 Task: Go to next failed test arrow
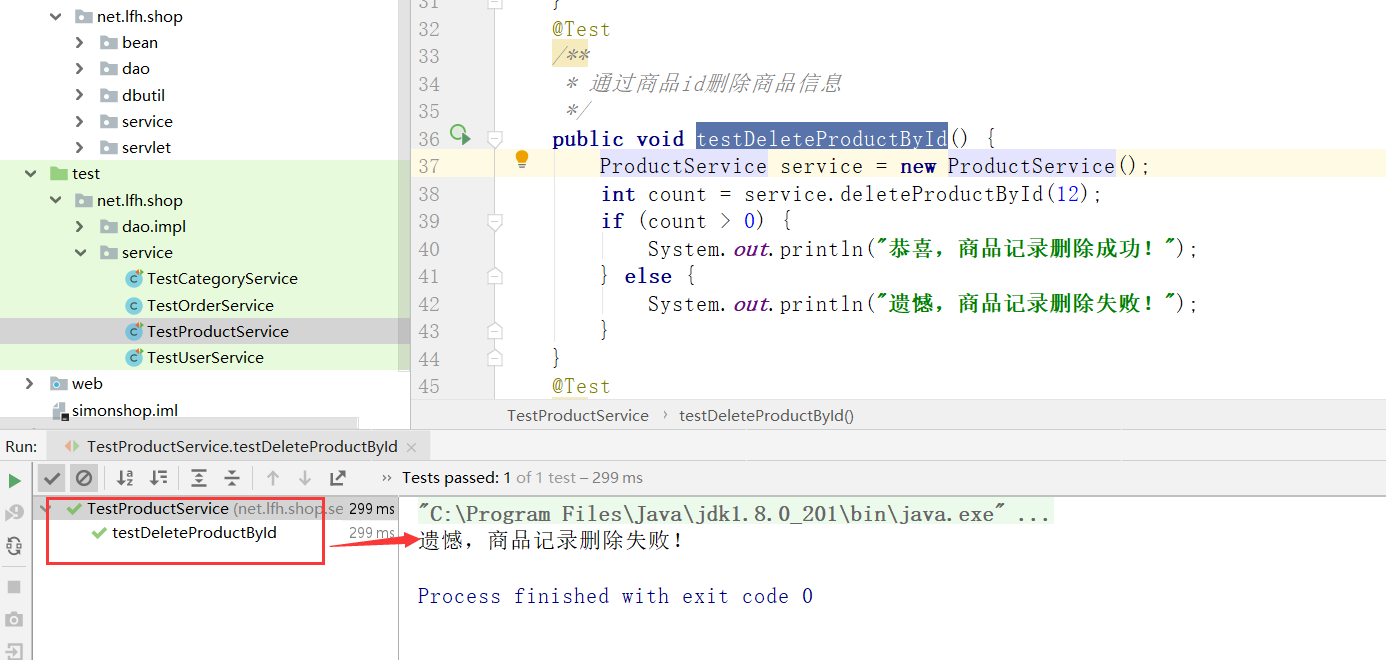point(305,478)
